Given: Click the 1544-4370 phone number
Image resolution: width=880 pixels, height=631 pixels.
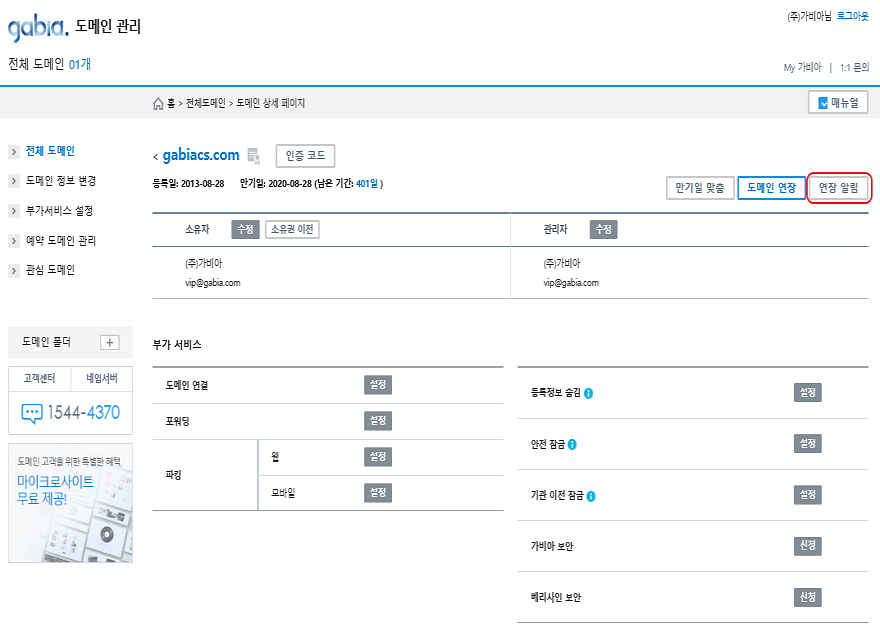Looking at the screenshot, I should tap(84, 413).
